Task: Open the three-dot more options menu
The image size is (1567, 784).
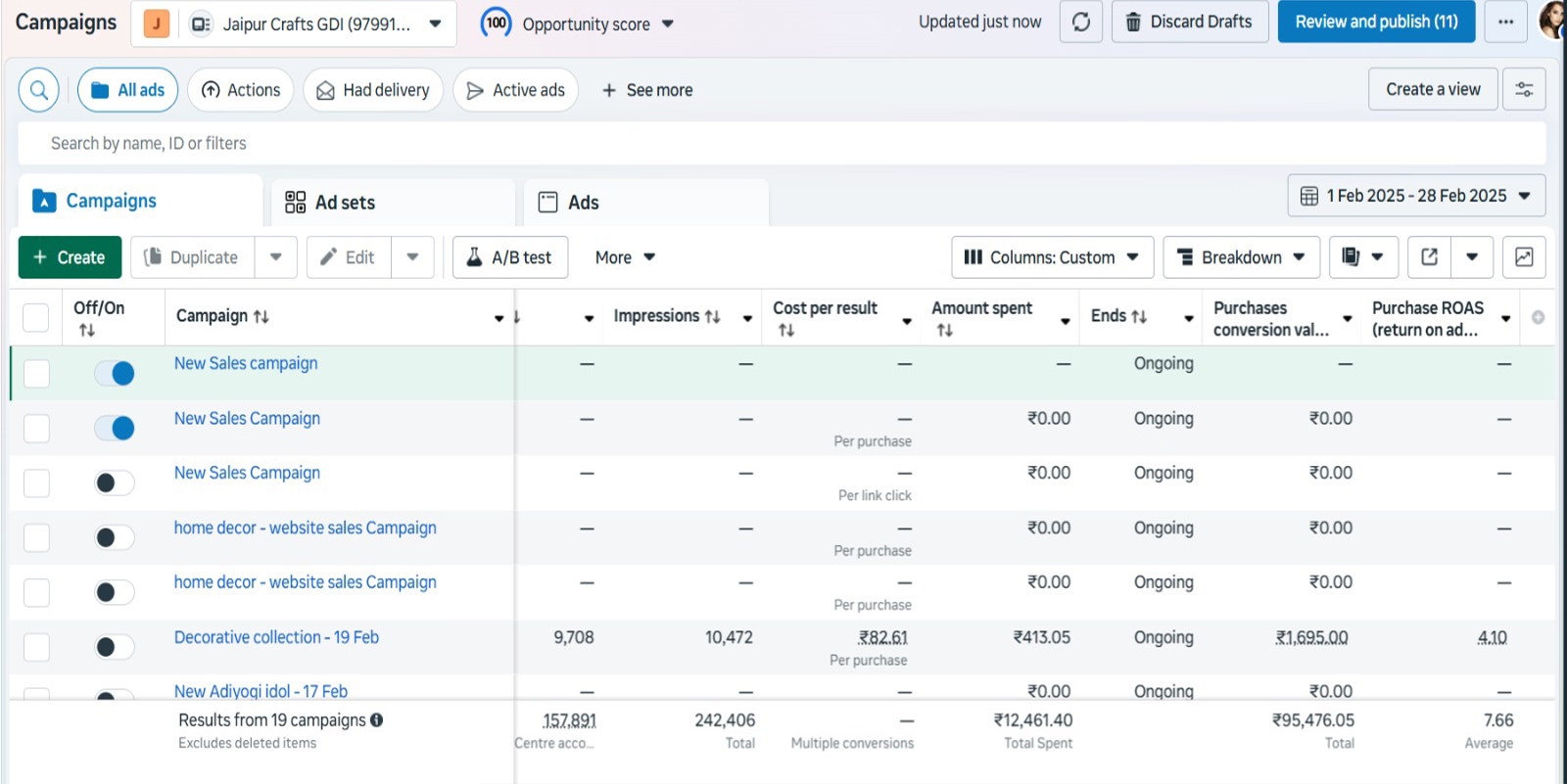Action: [x=1505, y=22]
